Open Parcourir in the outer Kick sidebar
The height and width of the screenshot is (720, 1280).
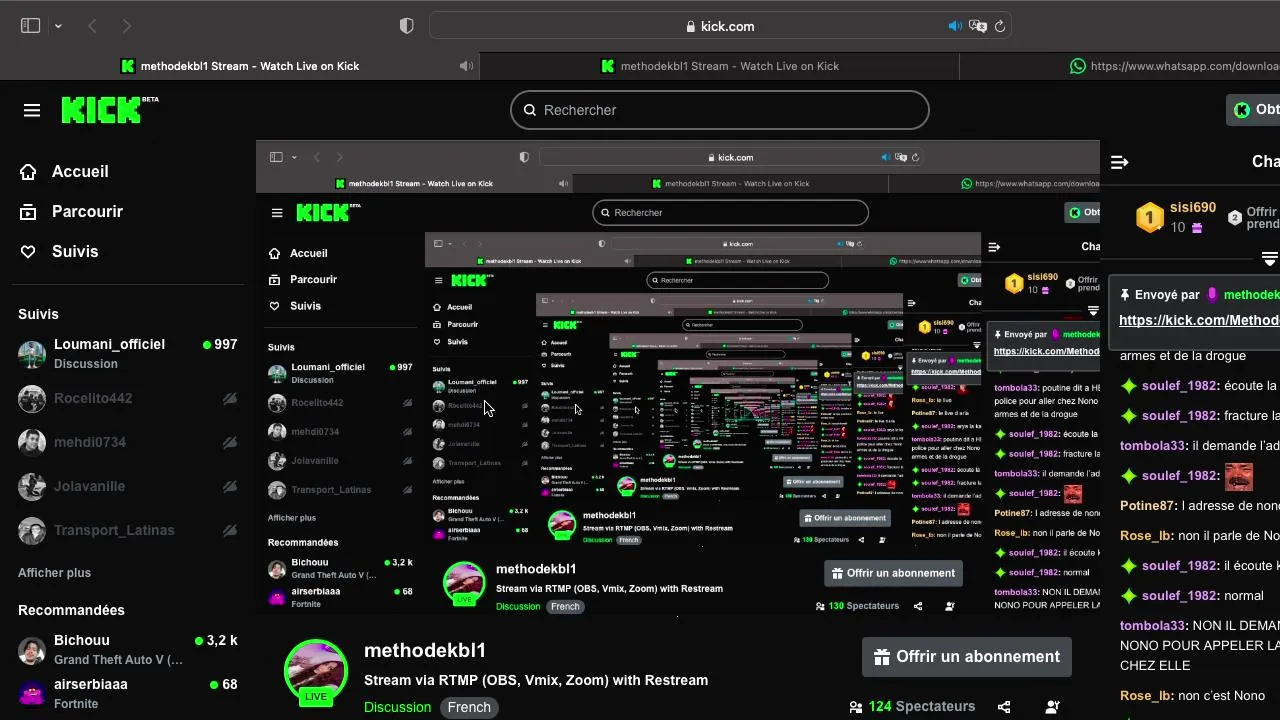pyautogui.click(x=71, y=212)
